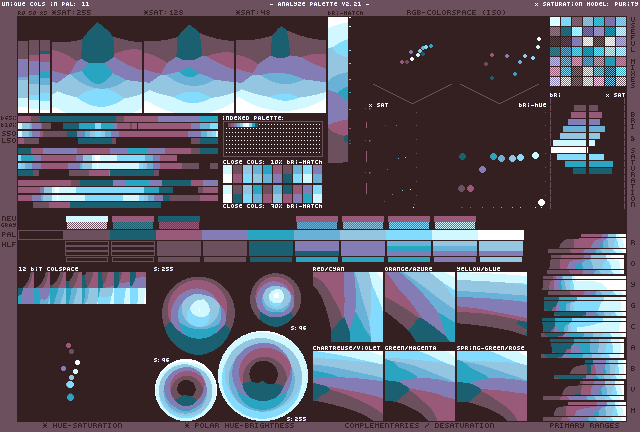Screen dimensions: 640x432
Task: Click 'COMPLEMENTARIES / DESATURATION' footer label
Action: coord(419,425)
